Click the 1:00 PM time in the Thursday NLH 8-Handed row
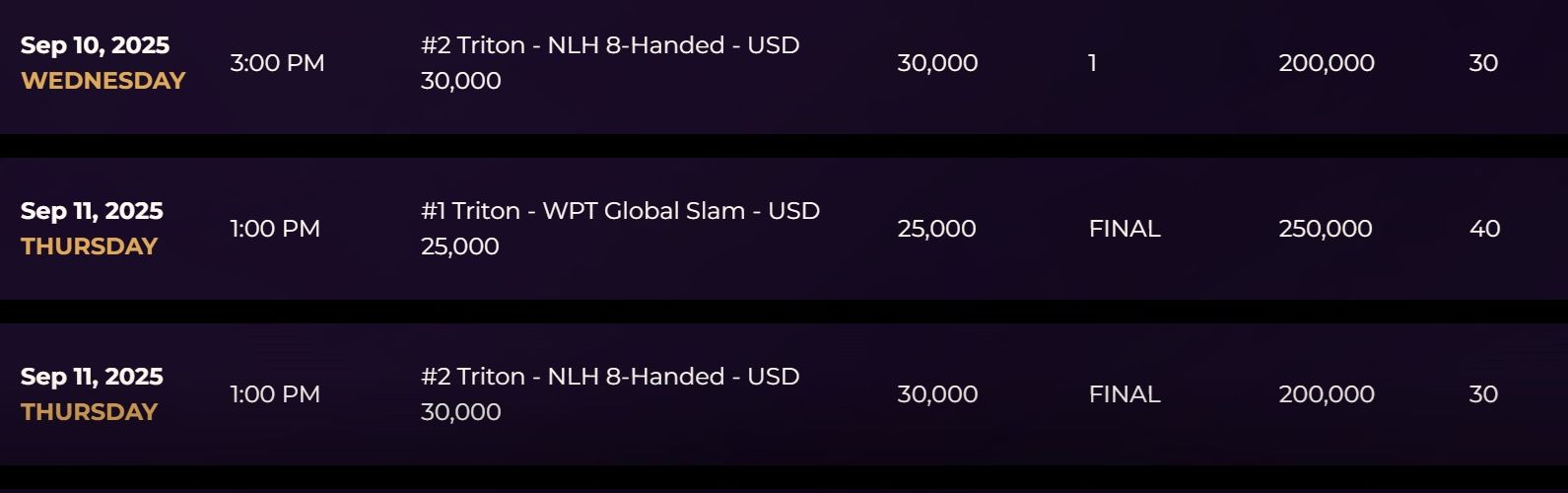Image resolution: width=1568 pixels, height=493 pixels. point(275,394)
